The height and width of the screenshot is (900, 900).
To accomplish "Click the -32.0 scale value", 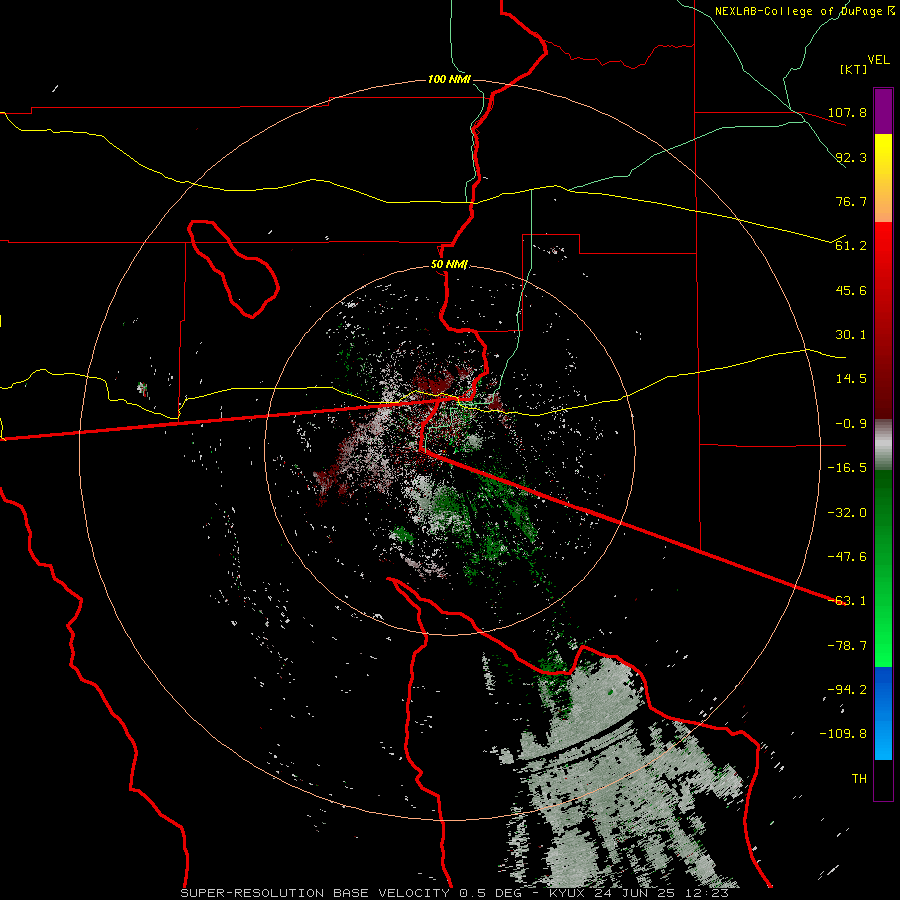I will point(847,513).
